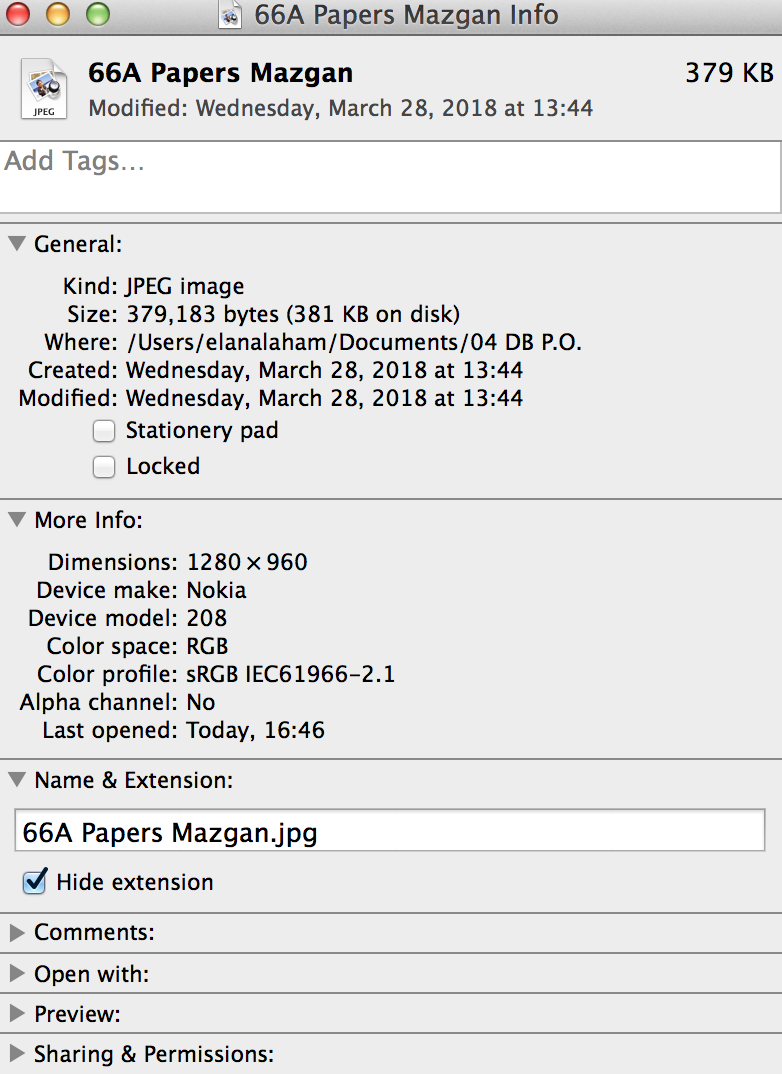Collapse the More Info section
This screenshot has height=1074, width=782.
tap(17, 519)
